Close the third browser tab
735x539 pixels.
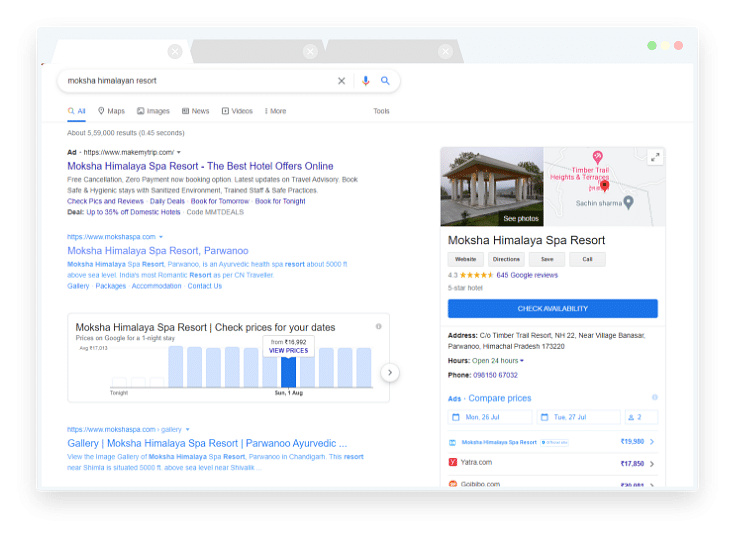[446, 52]
